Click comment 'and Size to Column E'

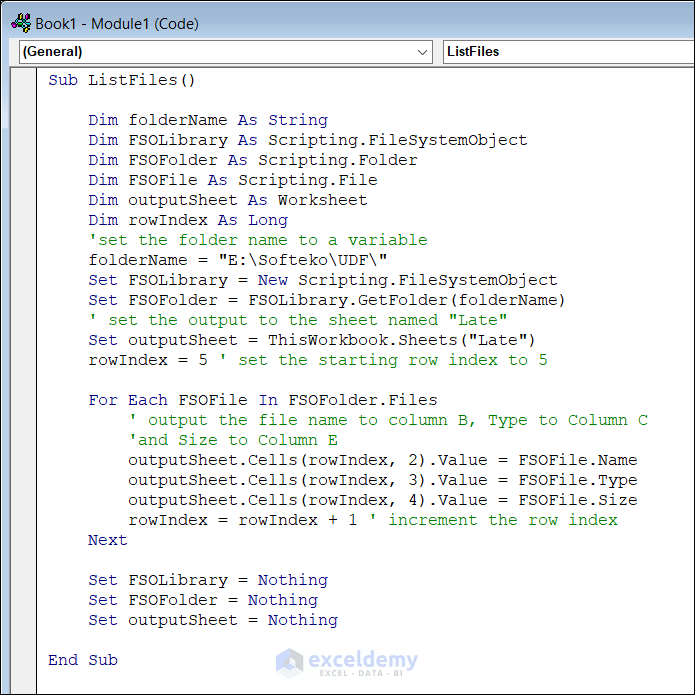[x=233, y=440]
